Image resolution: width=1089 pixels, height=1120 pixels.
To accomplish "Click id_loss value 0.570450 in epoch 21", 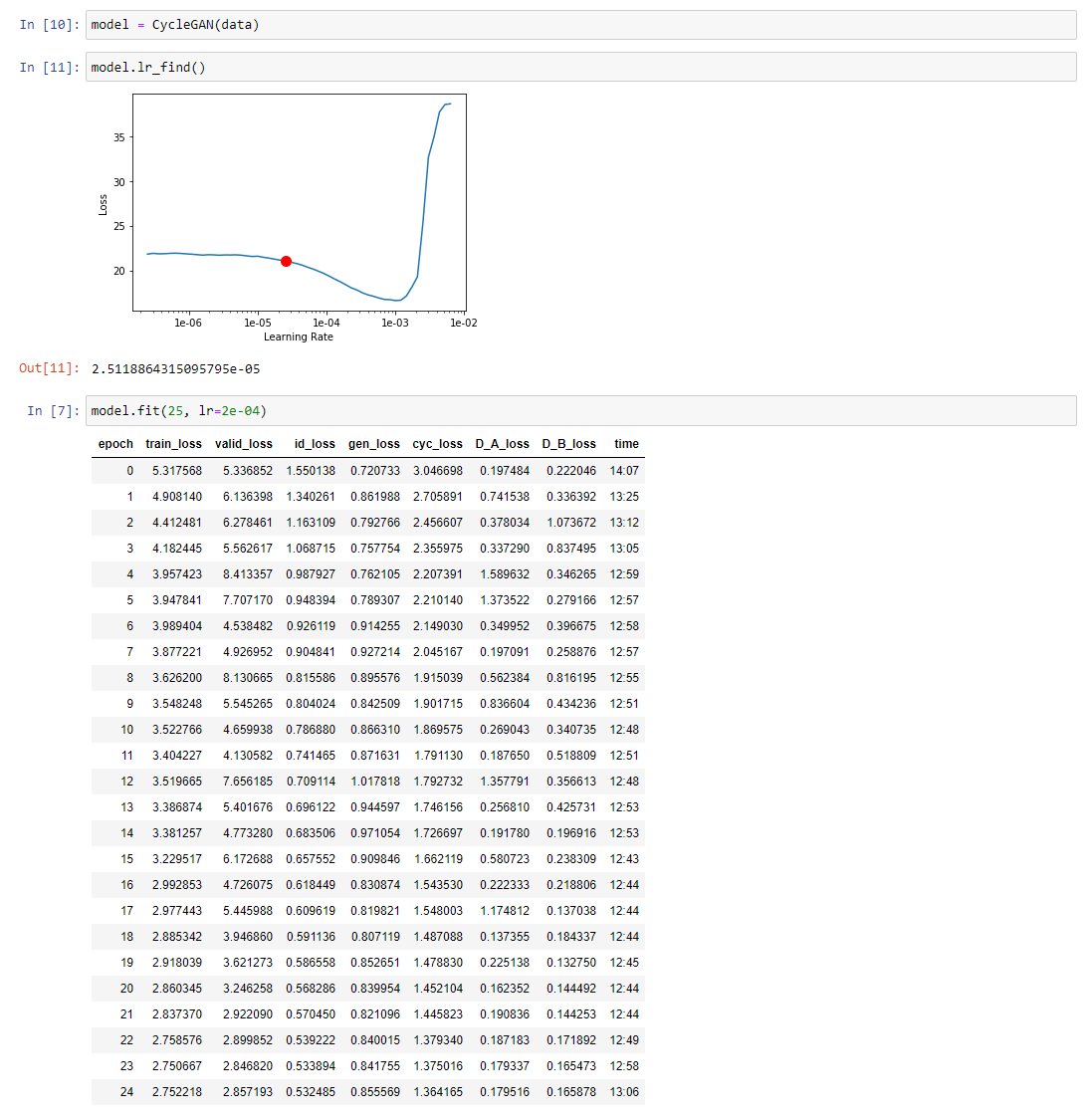I will (x=311, y=1014).
